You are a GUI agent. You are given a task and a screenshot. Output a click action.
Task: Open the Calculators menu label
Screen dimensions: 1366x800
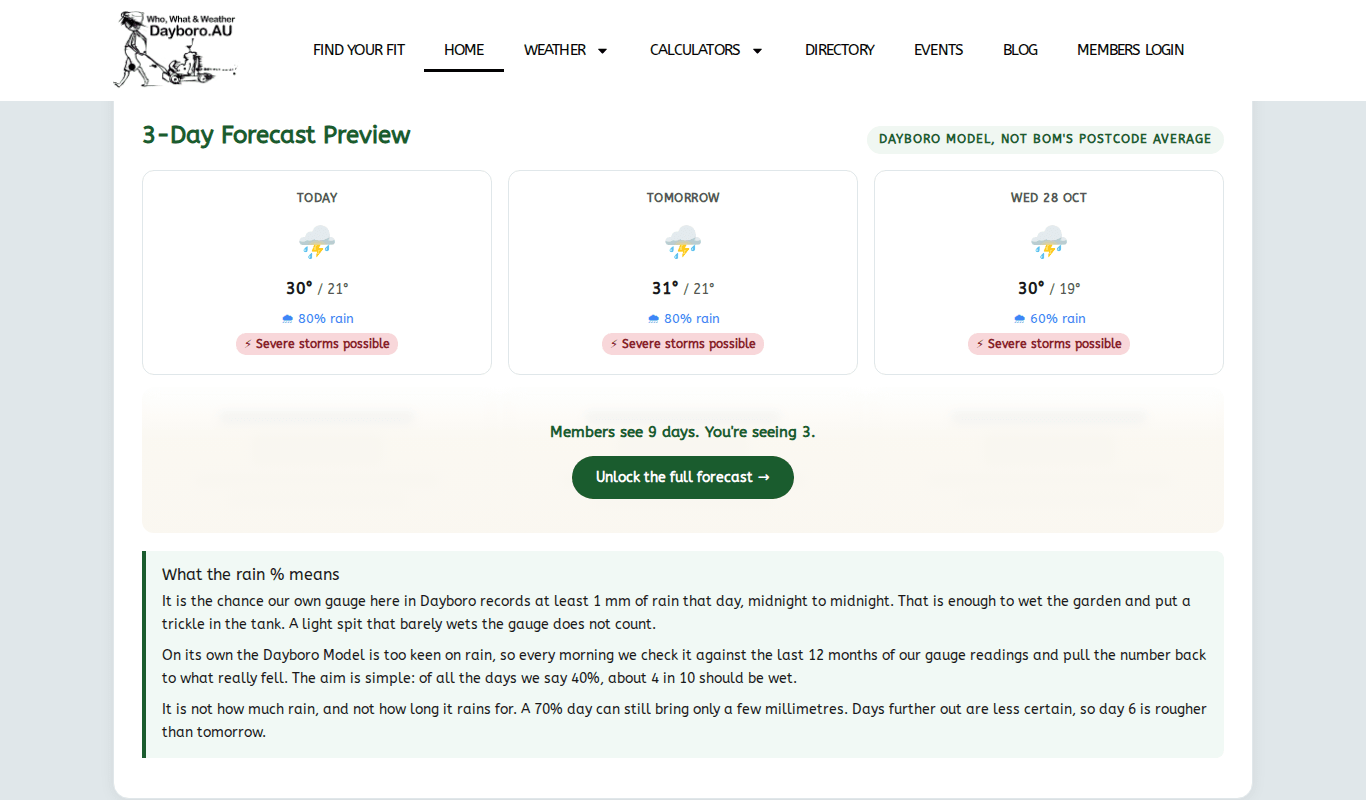click(695, 50)
